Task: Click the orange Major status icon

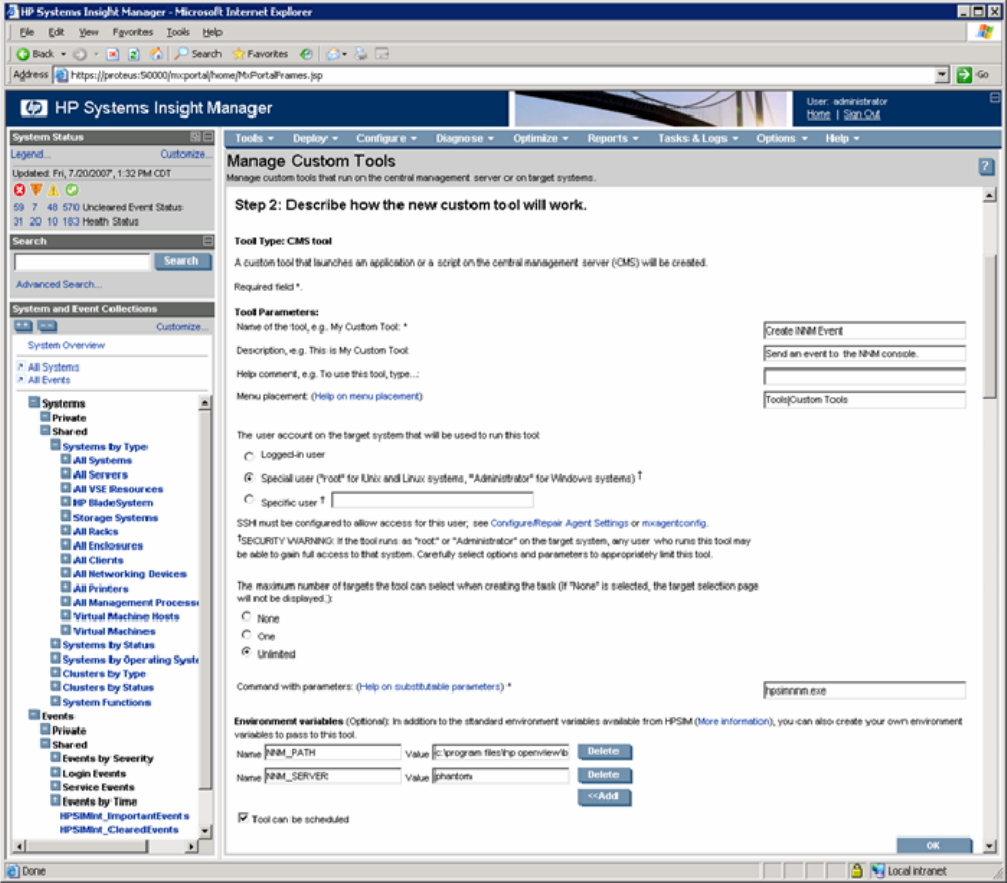Action: 37,190
